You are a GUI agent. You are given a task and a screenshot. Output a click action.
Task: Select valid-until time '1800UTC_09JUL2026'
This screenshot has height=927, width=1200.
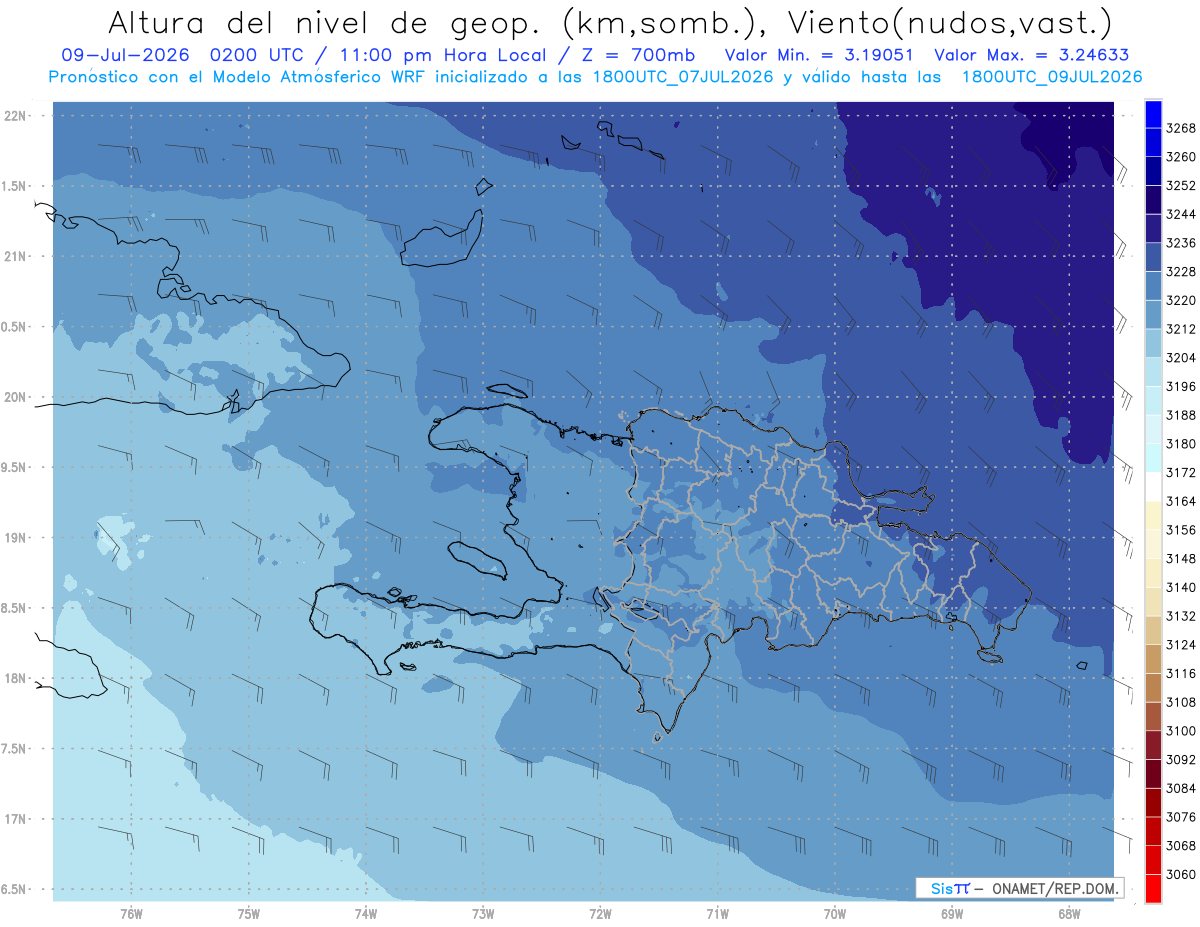pos(1052,77)
